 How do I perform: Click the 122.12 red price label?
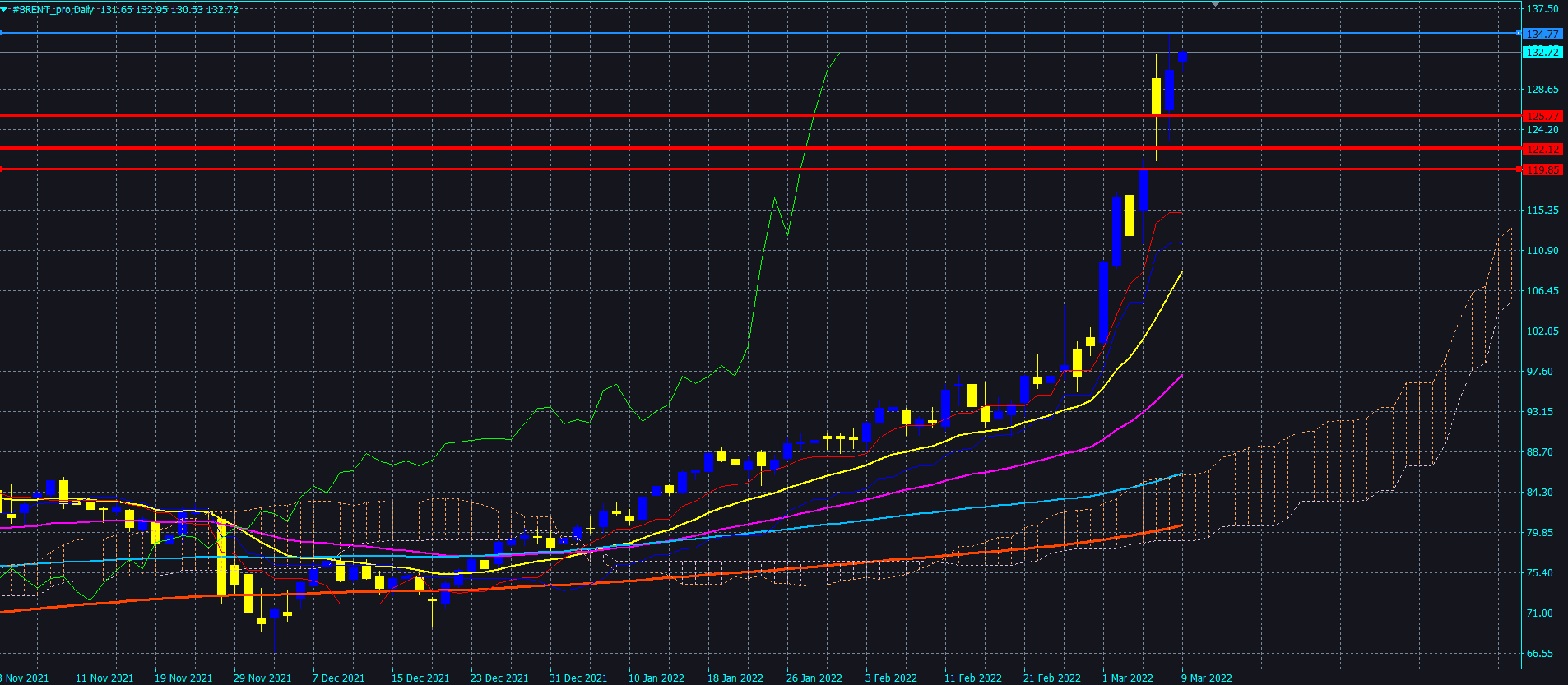1542,149
